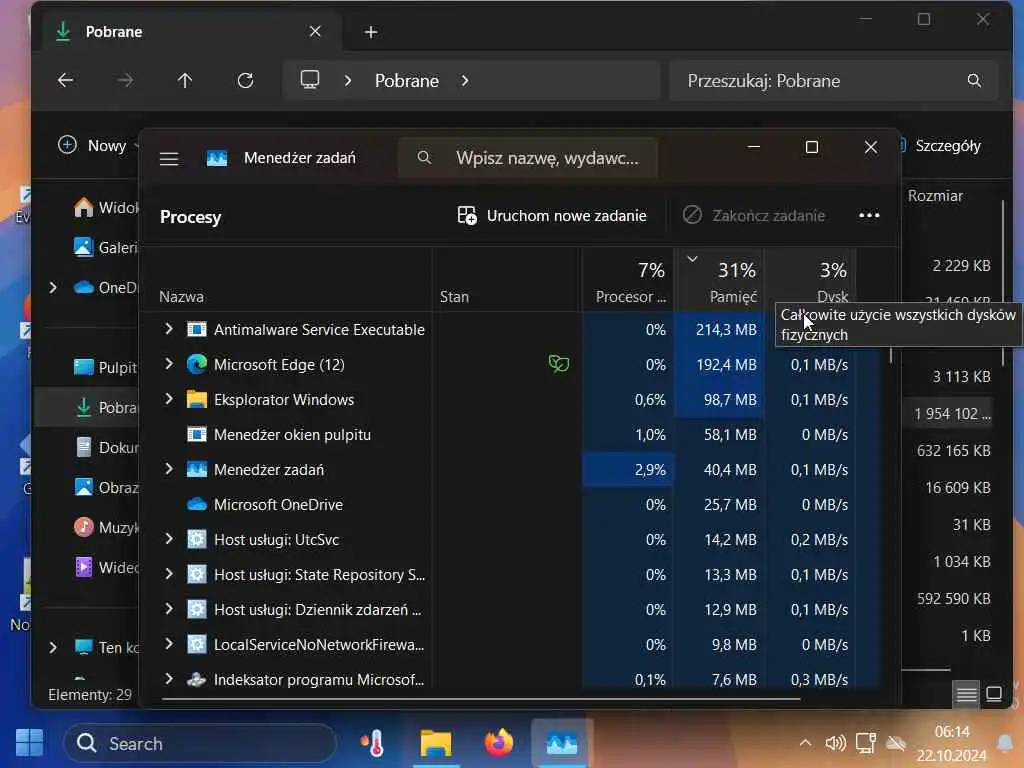Image resolution: width=1024 pixels, height=768 pixels.
Task: Open File Explorer from the taskbar
Action: 436,743
